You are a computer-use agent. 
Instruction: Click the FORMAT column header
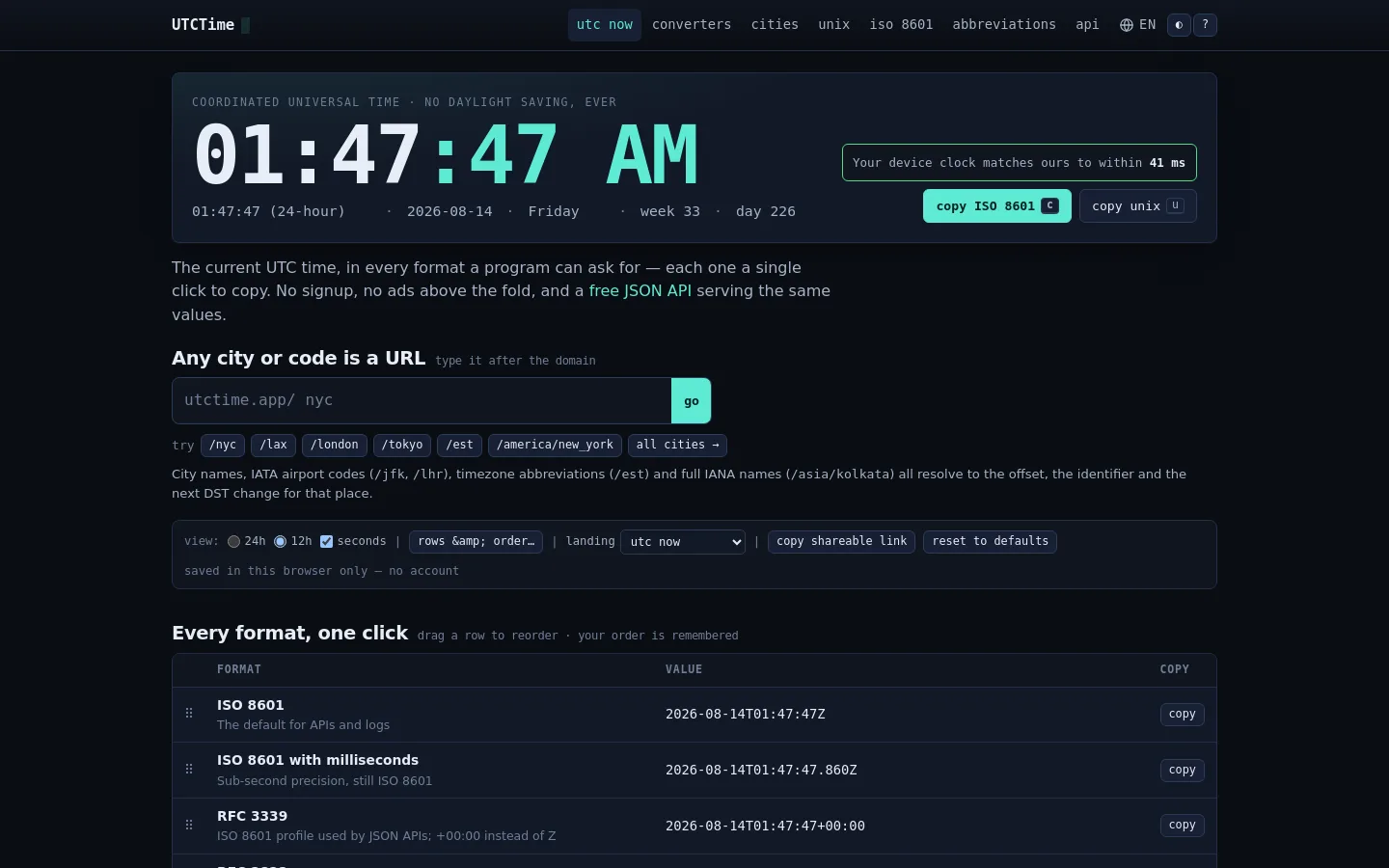coord(239,669)
